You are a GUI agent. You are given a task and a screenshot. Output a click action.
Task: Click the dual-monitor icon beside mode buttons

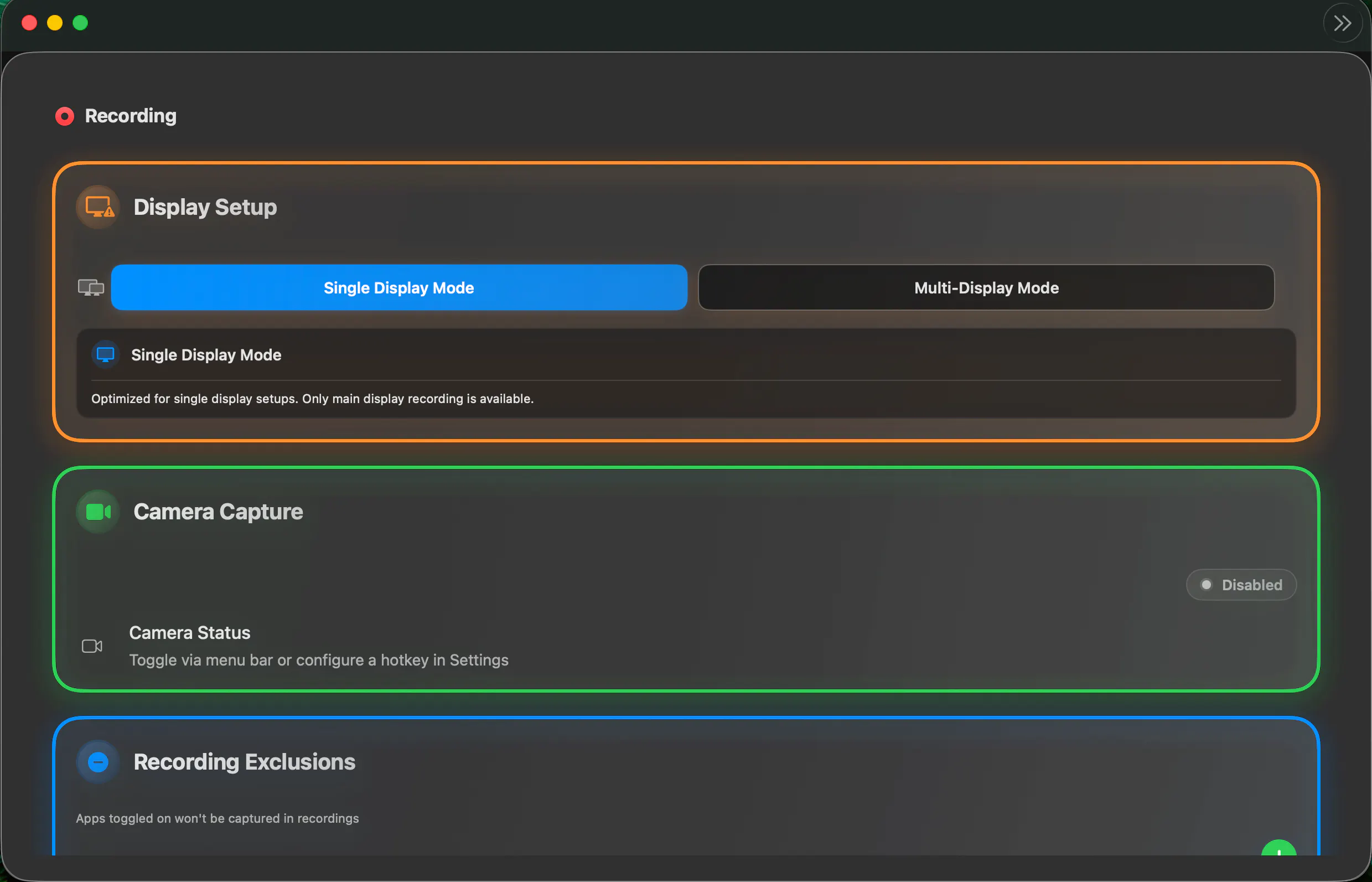click(91, 287)
